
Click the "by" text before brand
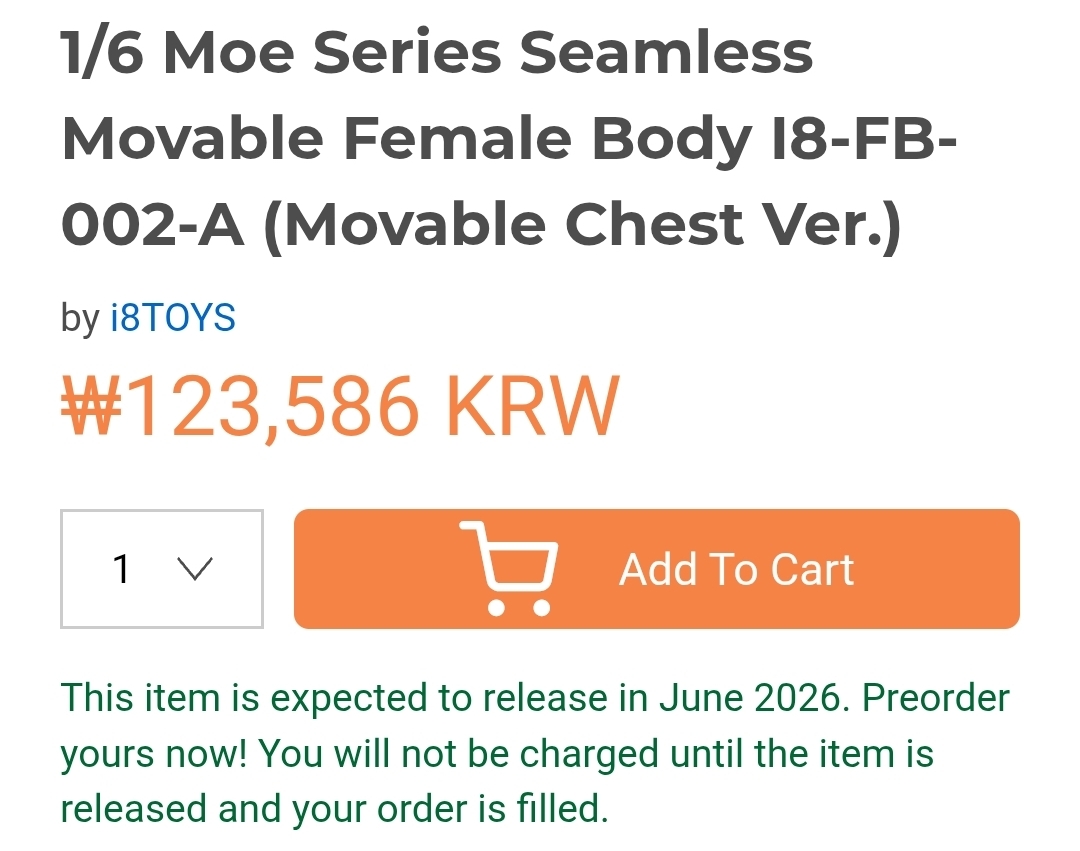(80, 318)
